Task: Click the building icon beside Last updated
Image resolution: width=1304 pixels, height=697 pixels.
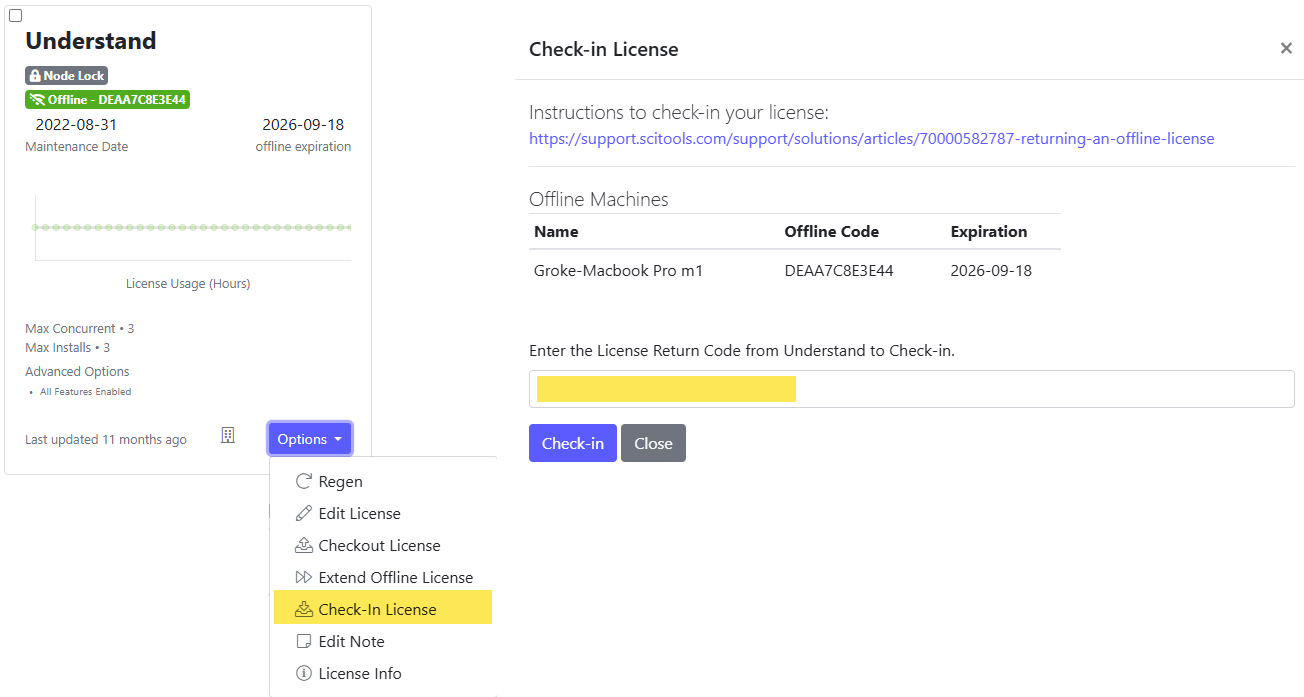Action: (x=228, y=435)
